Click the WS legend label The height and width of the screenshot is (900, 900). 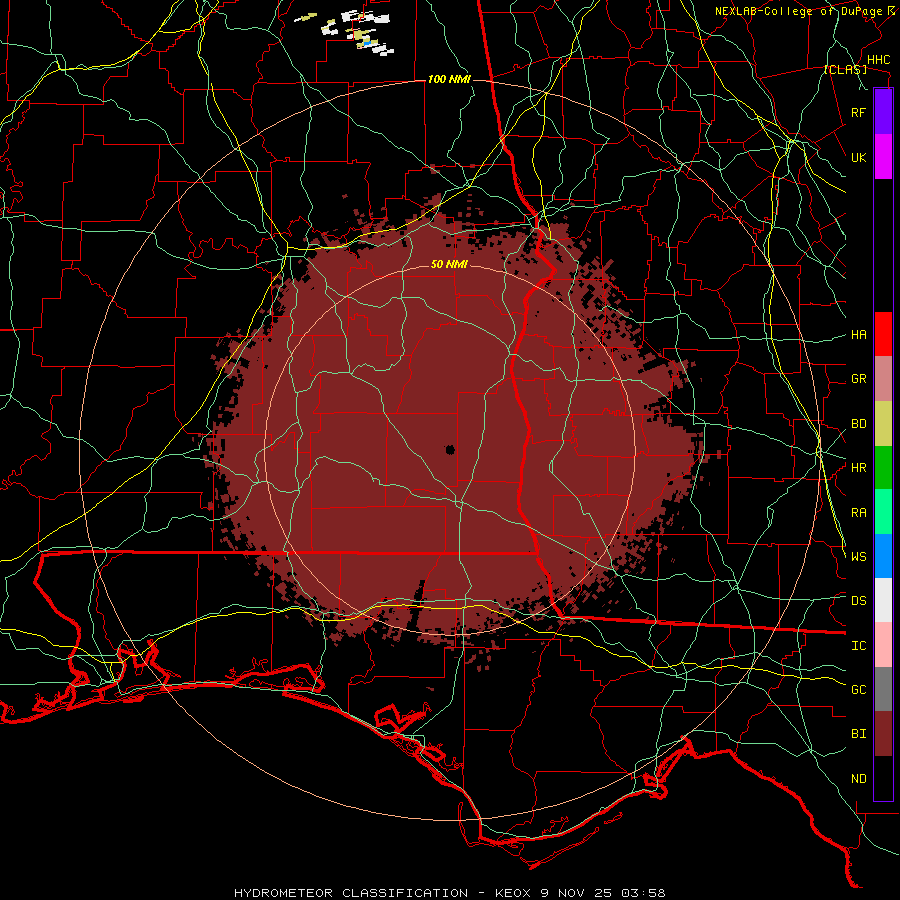858,556
